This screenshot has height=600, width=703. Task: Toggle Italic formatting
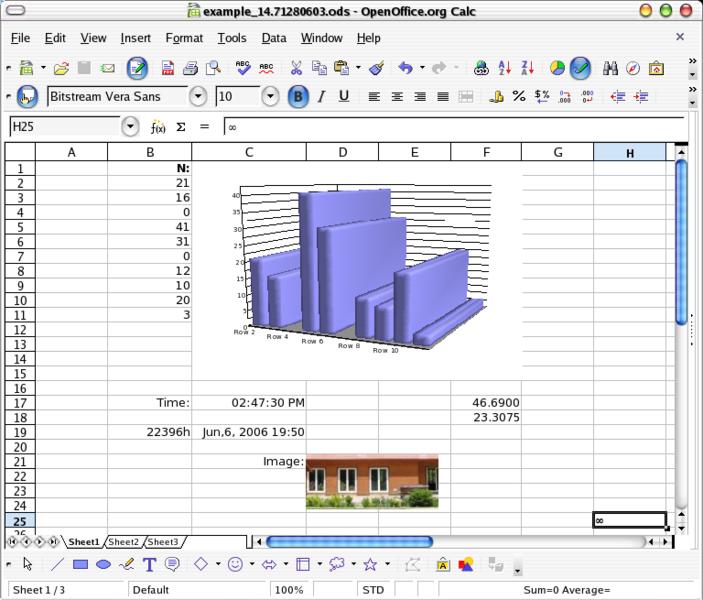pos(321,97)
